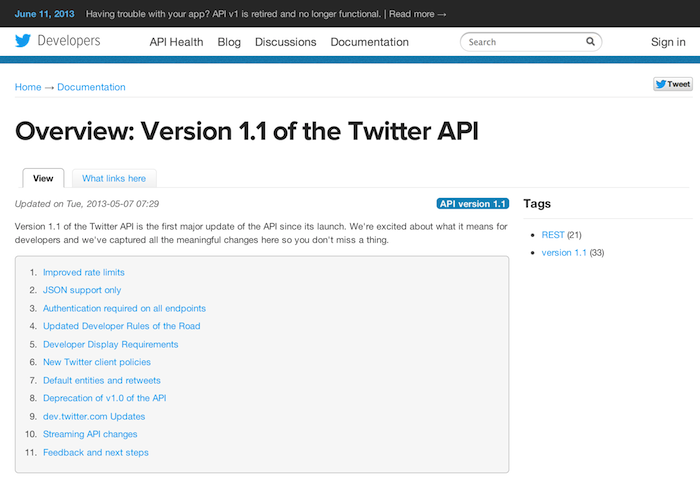Jump to JSON support only
700x481 pixels.
coord(82,290)
